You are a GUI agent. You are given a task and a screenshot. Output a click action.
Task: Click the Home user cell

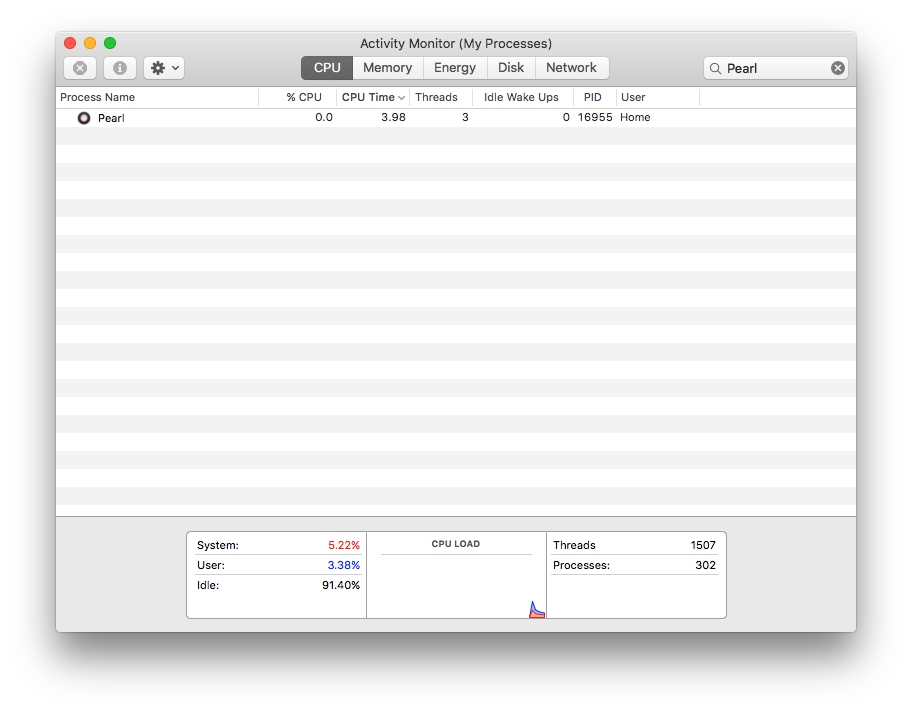(635, 118)
